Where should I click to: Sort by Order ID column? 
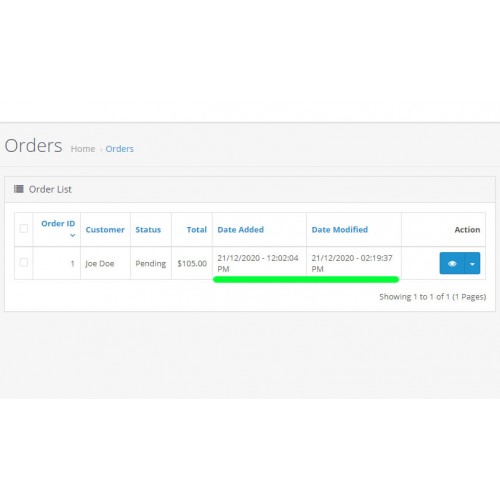pos(58,223)
